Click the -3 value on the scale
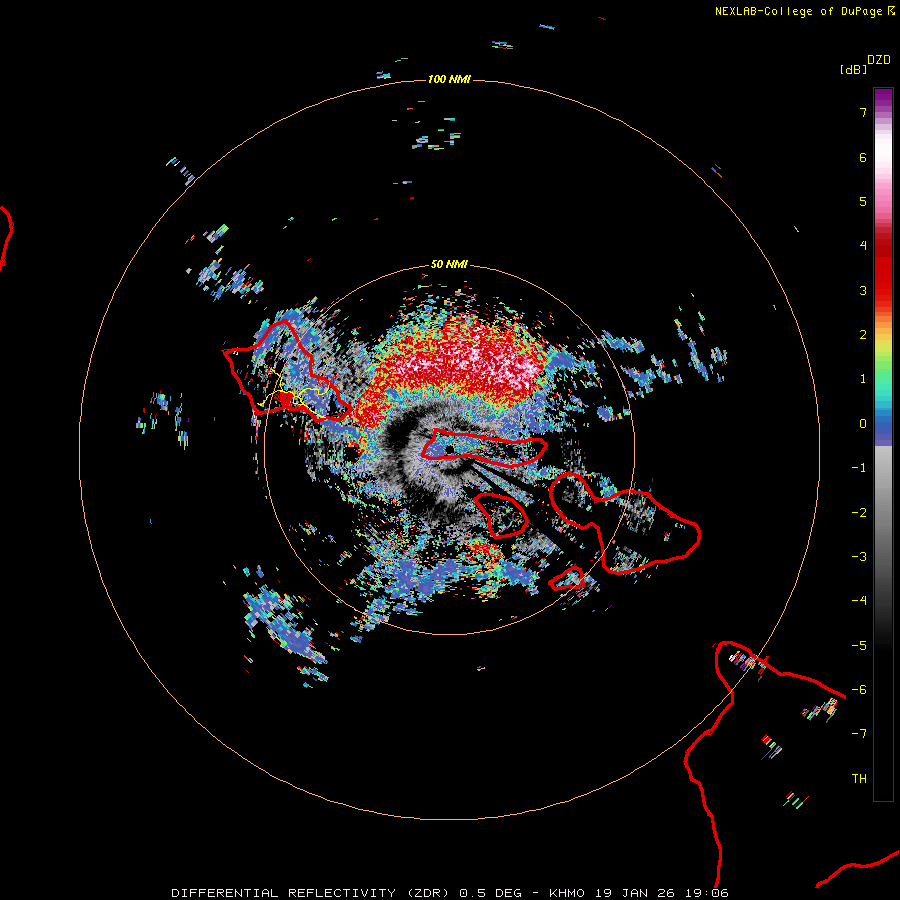Viewport: 900px width, 900px height. 859,557
